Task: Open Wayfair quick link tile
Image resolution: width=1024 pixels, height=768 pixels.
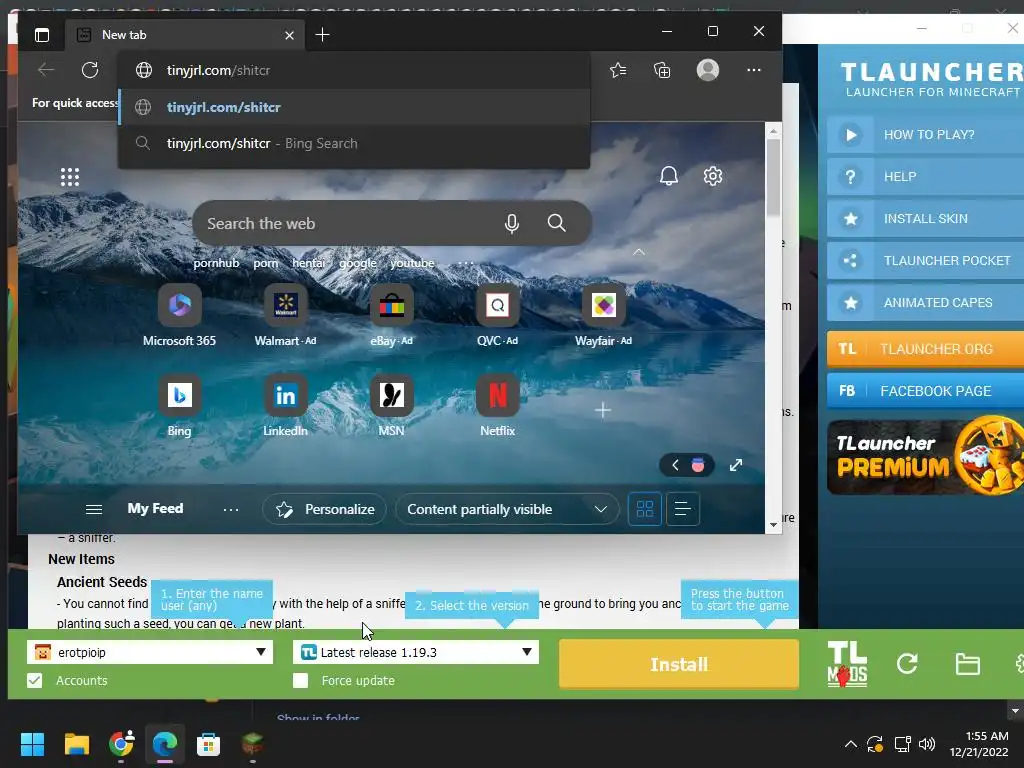Action: pyautogui.click(x=603, y=315)
